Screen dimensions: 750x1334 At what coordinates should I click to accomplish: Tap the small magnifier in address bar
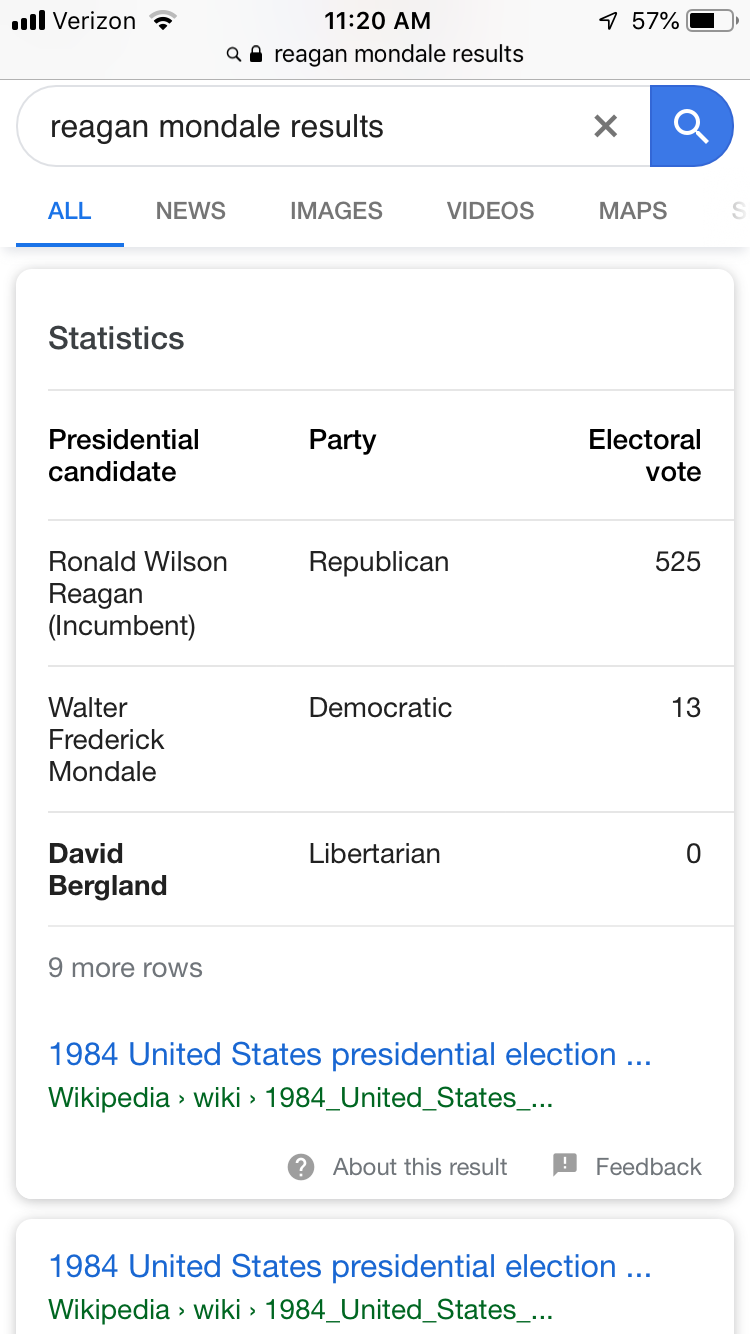[x=234, y=54]
